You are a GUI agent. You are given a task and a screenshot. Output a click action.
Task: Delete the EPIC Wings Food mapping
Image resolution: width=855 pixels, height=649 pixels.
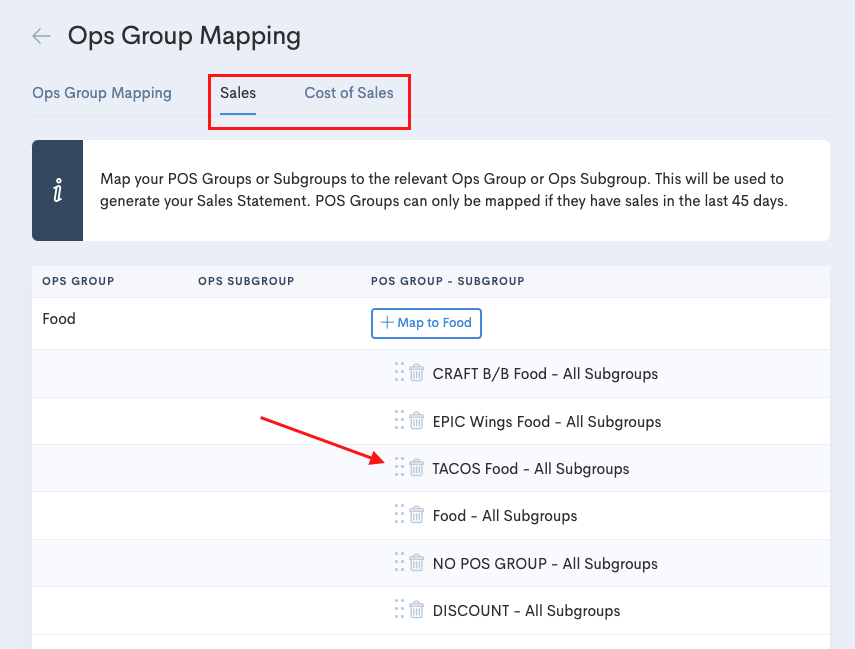click(x=417, y=421)
